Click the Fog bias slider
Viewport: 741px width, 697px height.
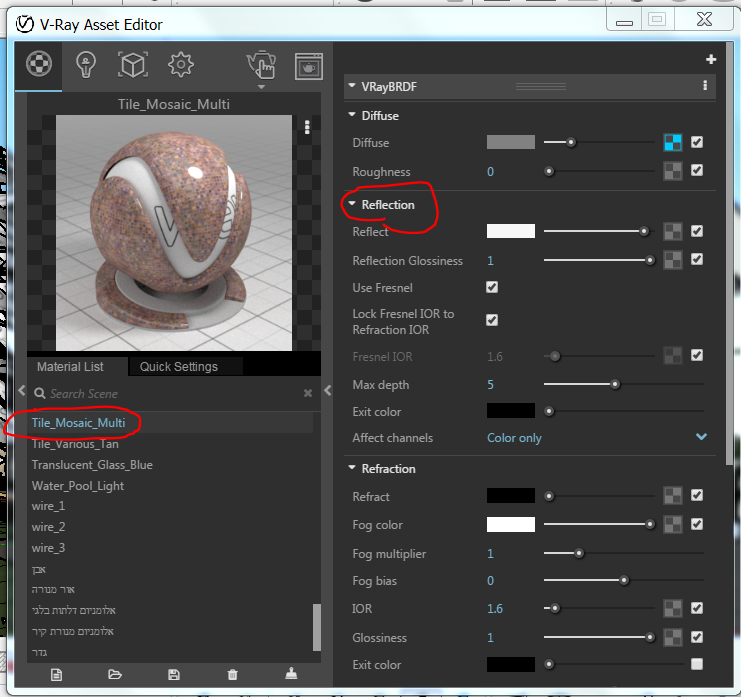(623, 580)
